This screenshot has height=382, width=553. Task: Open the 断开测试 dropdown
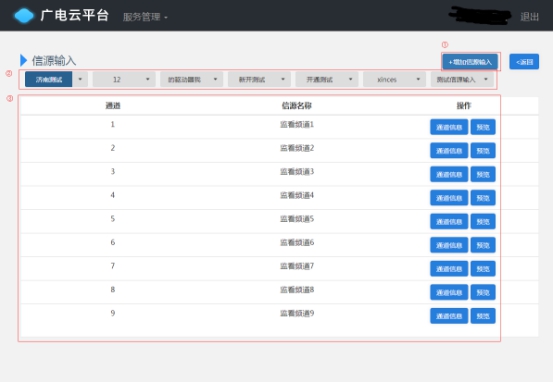click(259, 79)
